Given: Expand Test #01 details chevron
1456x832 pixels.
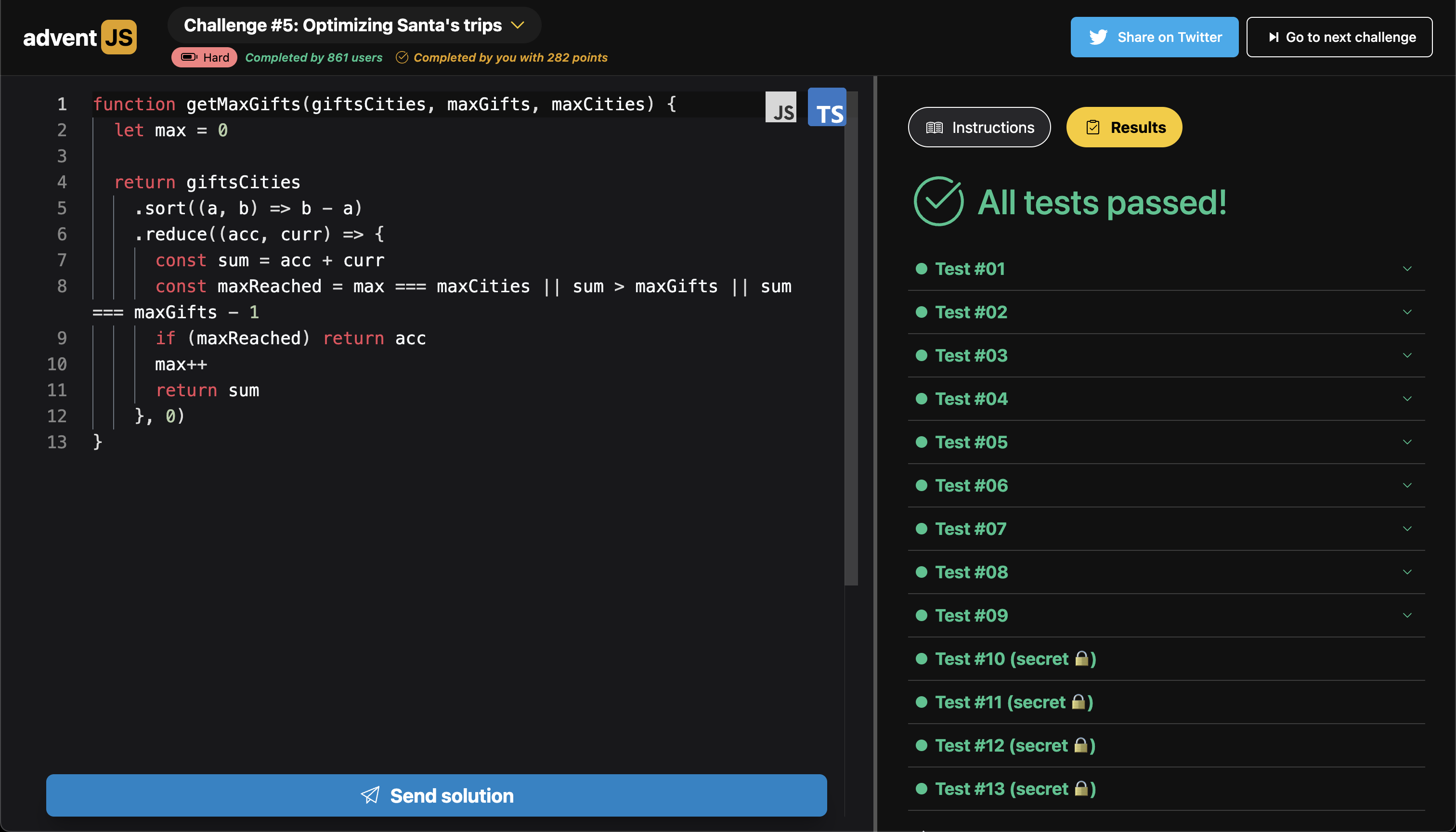Looking at the screenshot, I should [x=1407, y=269].
